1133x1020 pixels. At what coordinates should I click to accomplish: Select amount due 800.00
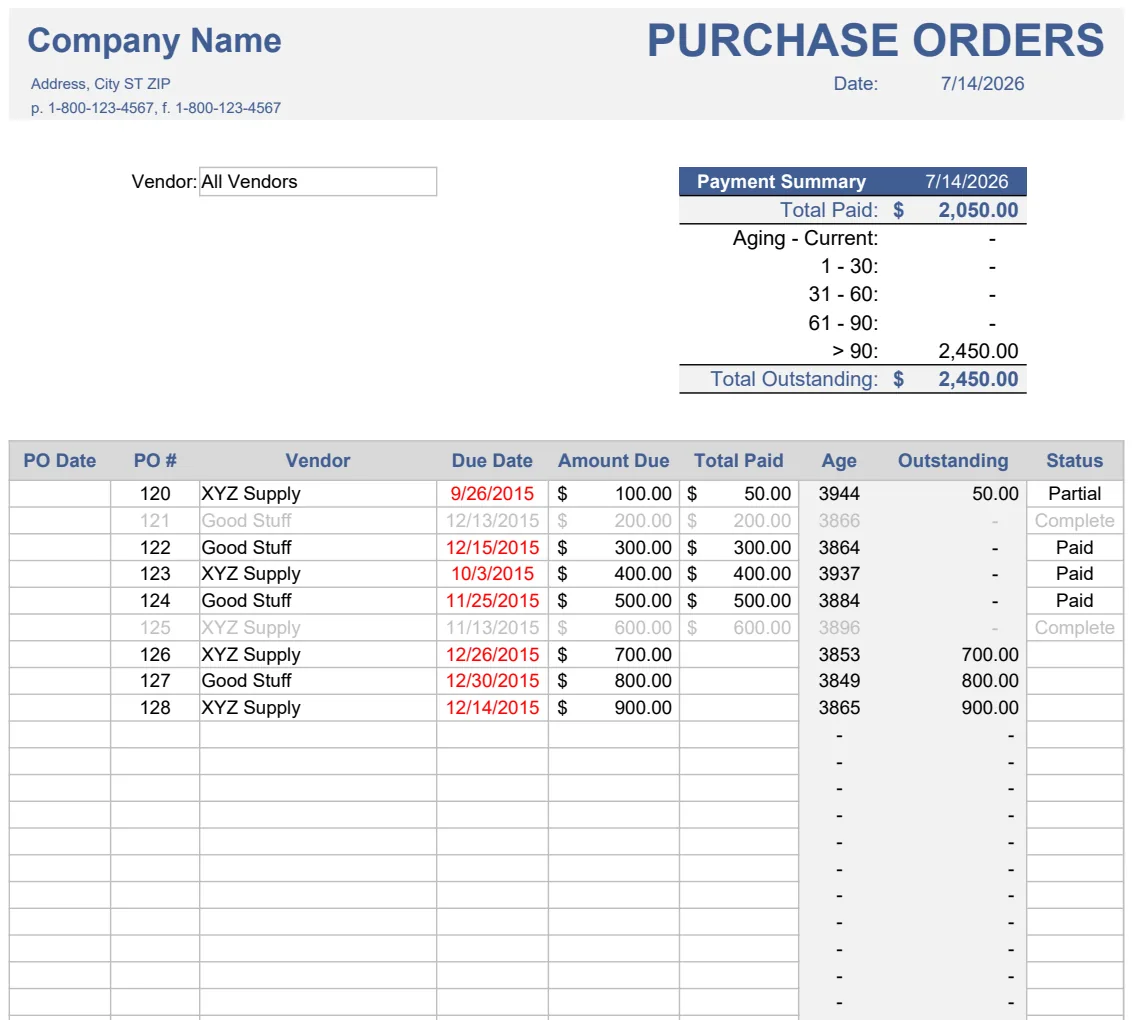click(x=613, y=681)
